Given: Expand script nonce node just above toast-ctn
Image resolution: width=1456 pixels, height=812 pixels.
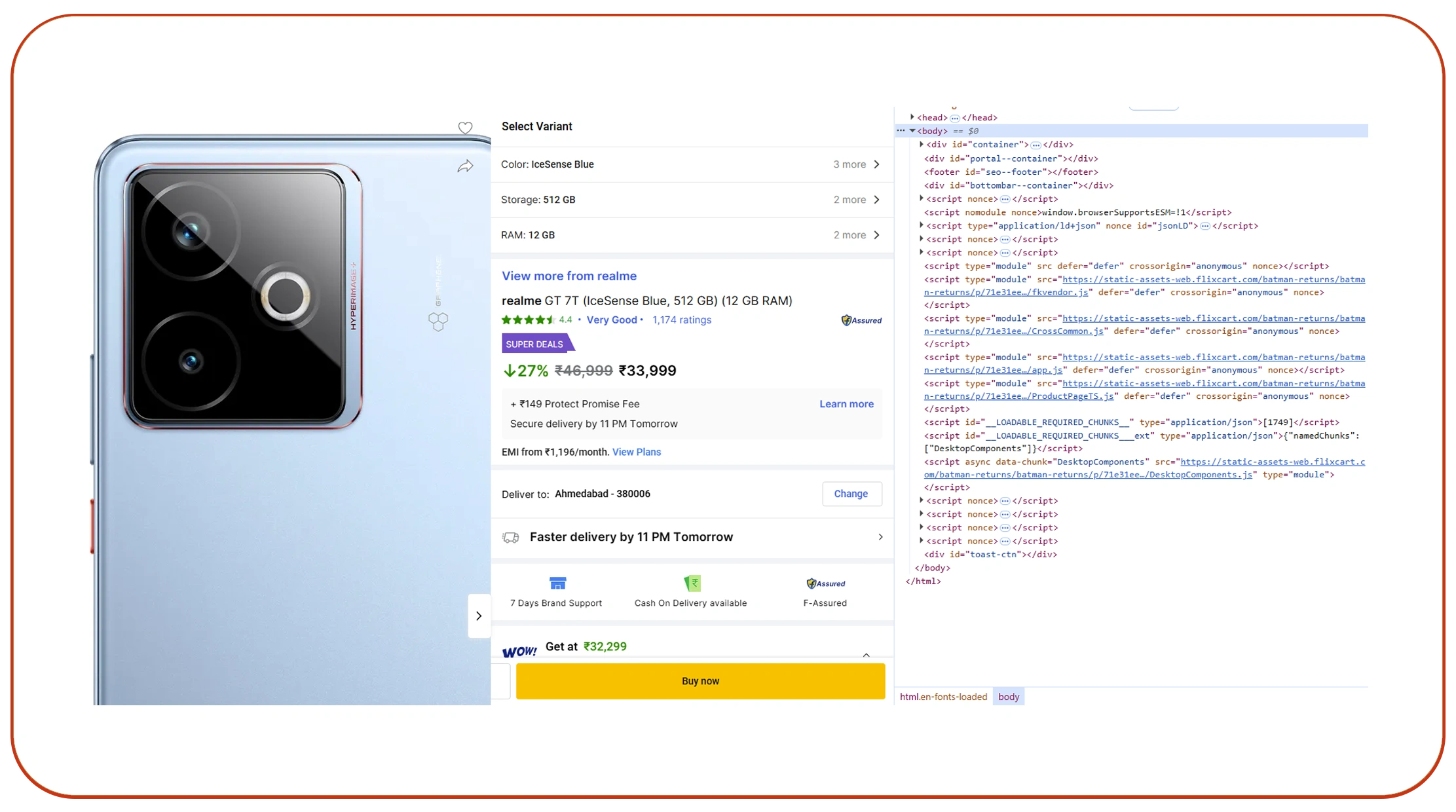Looking at the screenshot, I should [921, 541].
